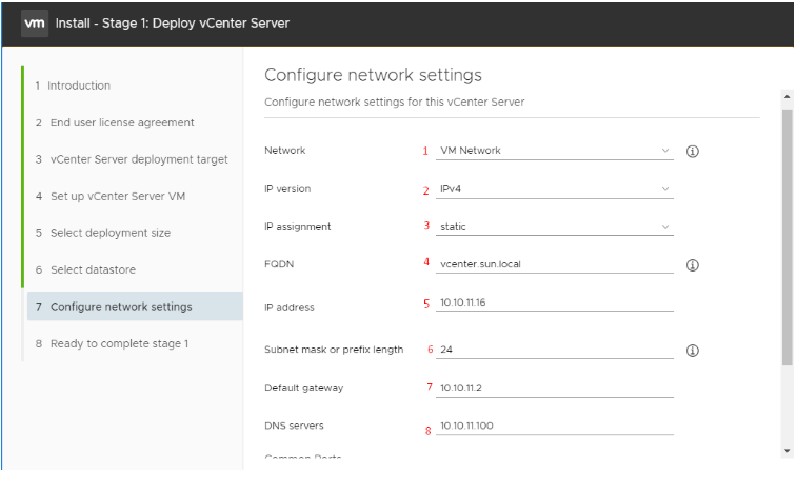Image resolution: width=800 pixels, height=500 pixels.
Task: Go to step 4 Set up vCenter Server VM
Action: (110, 196)
